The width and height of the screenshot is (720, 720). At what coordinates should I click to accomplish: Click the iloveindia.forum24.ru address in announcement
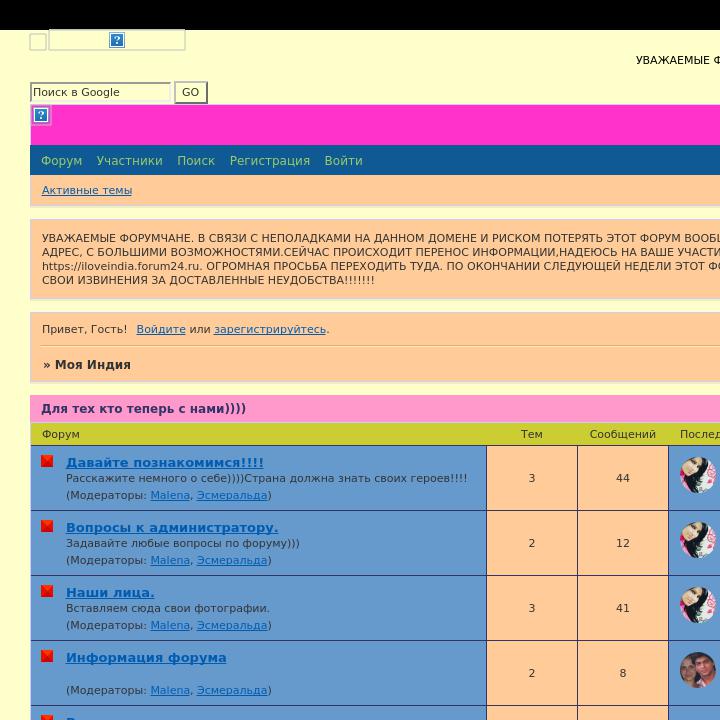pos(121,266)
